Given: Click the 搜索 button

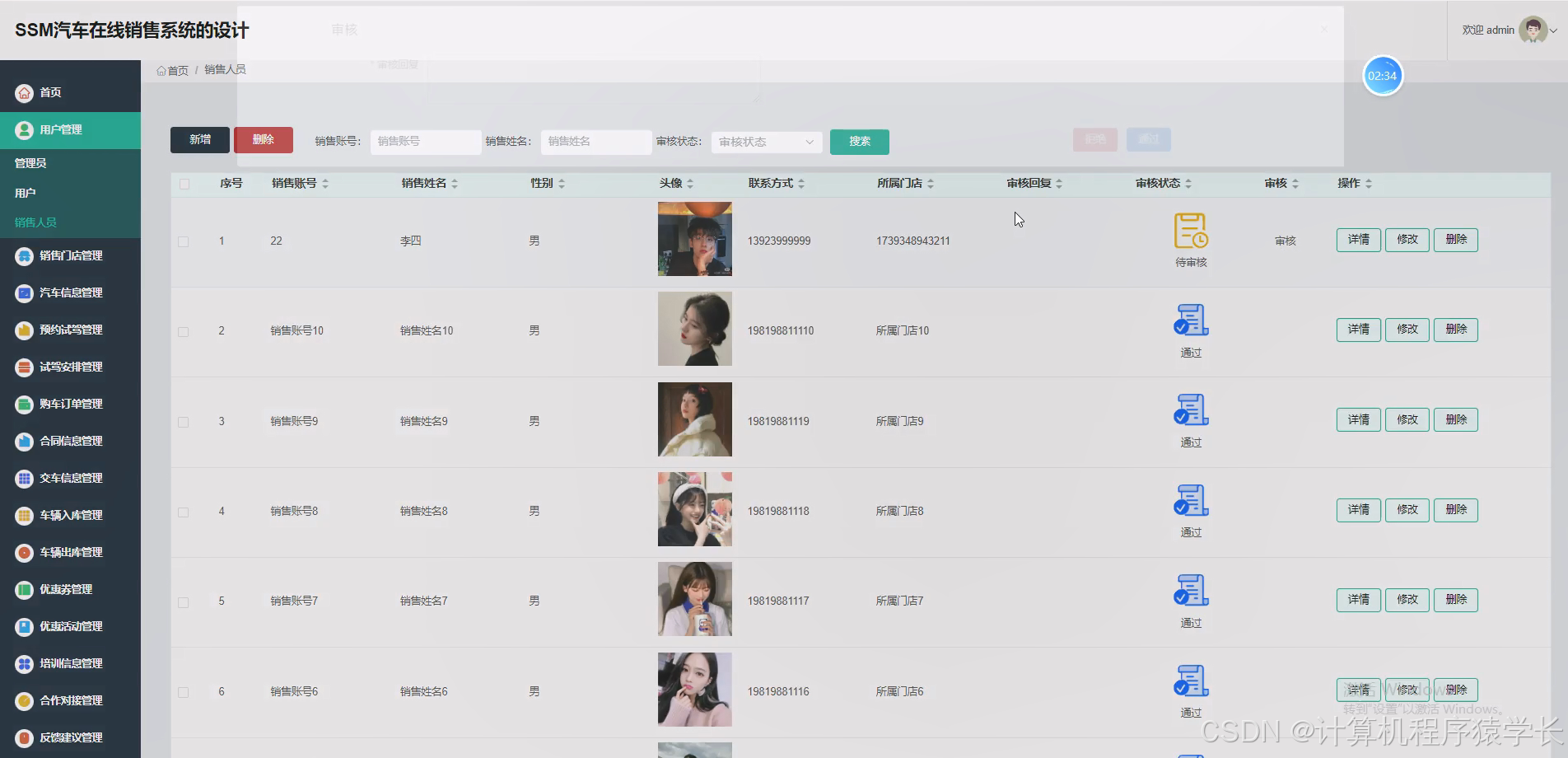Looking at the screenshot, I should (x=860, y=142).
